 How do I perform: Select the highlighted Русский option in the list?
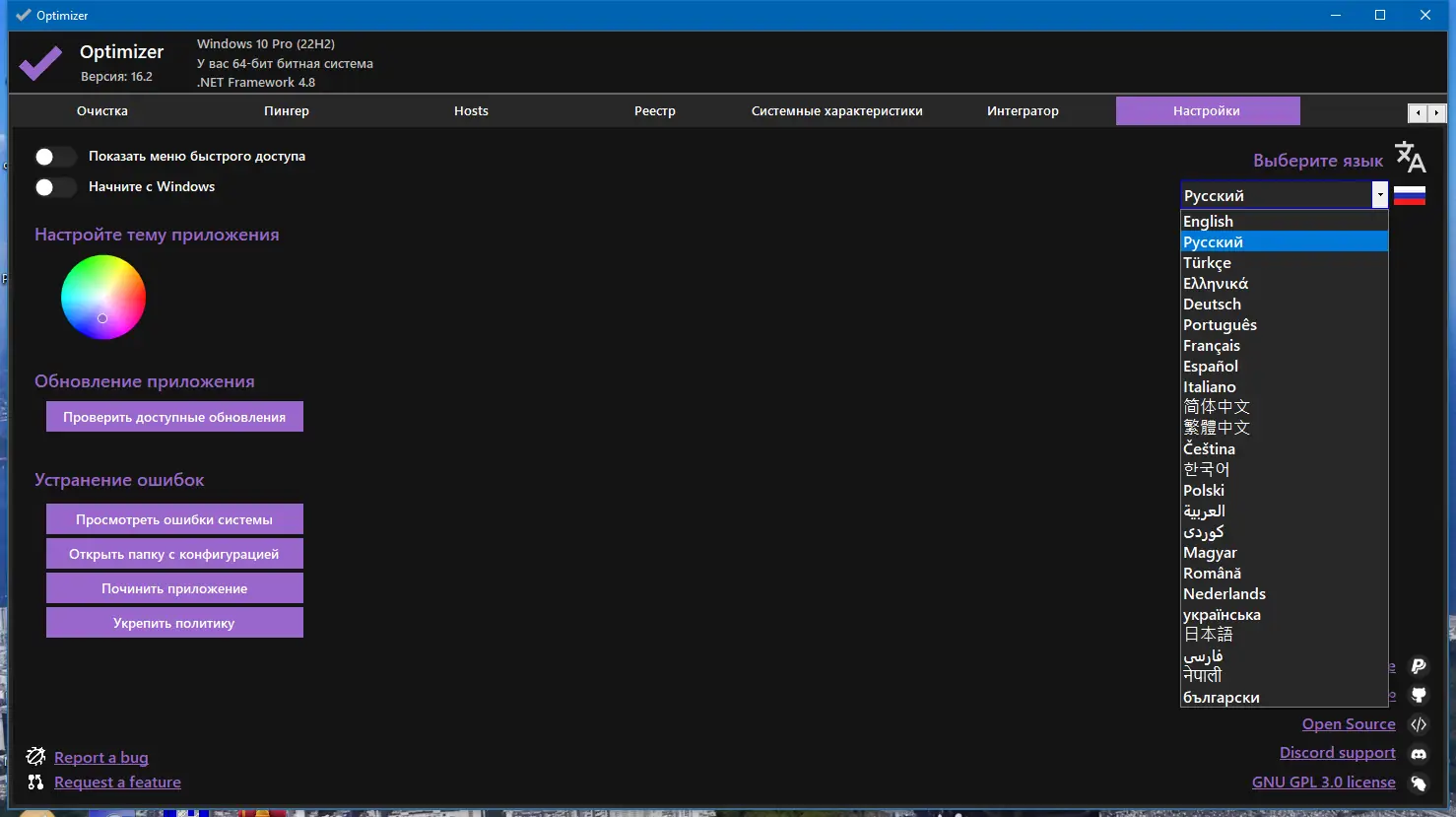pos(1285,242)
